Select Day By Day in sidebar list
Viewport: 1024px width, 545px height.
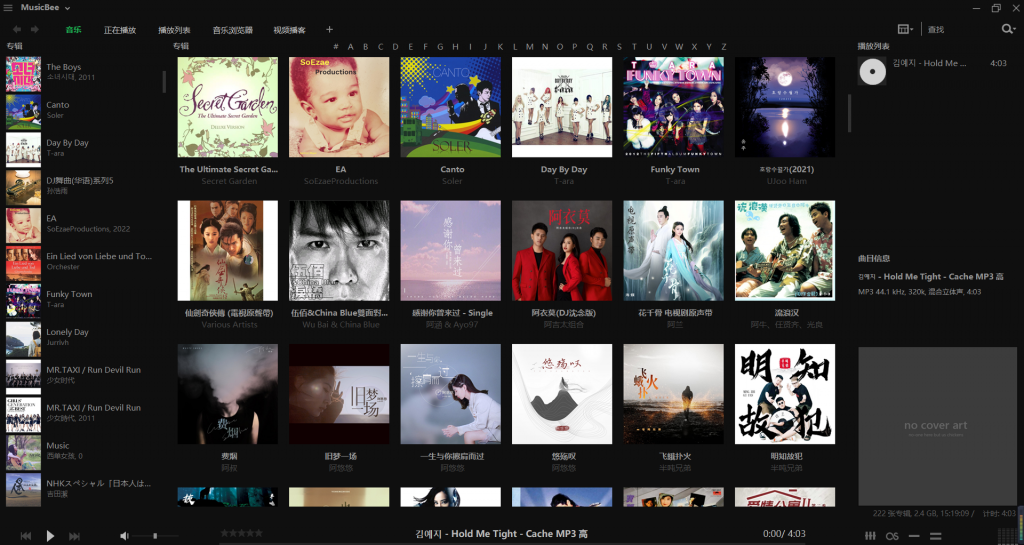(x=82, y=148)
